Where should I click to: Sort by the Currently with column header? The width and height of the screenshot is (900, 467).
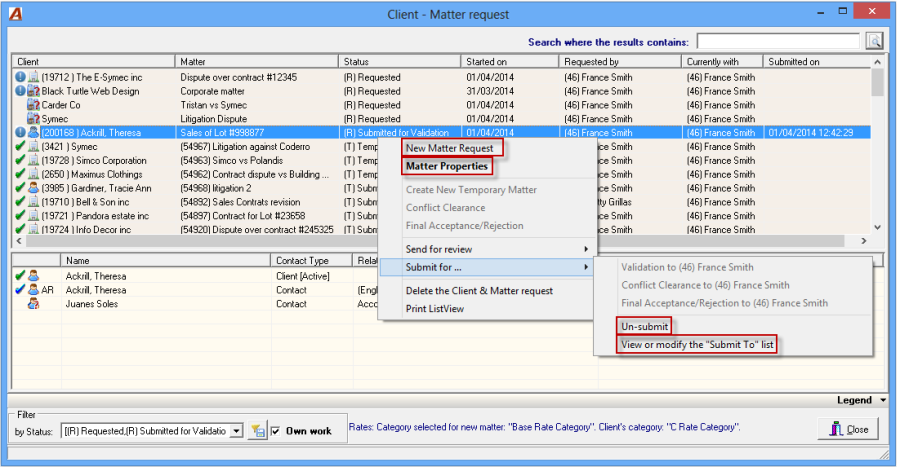tap(721, 61)
